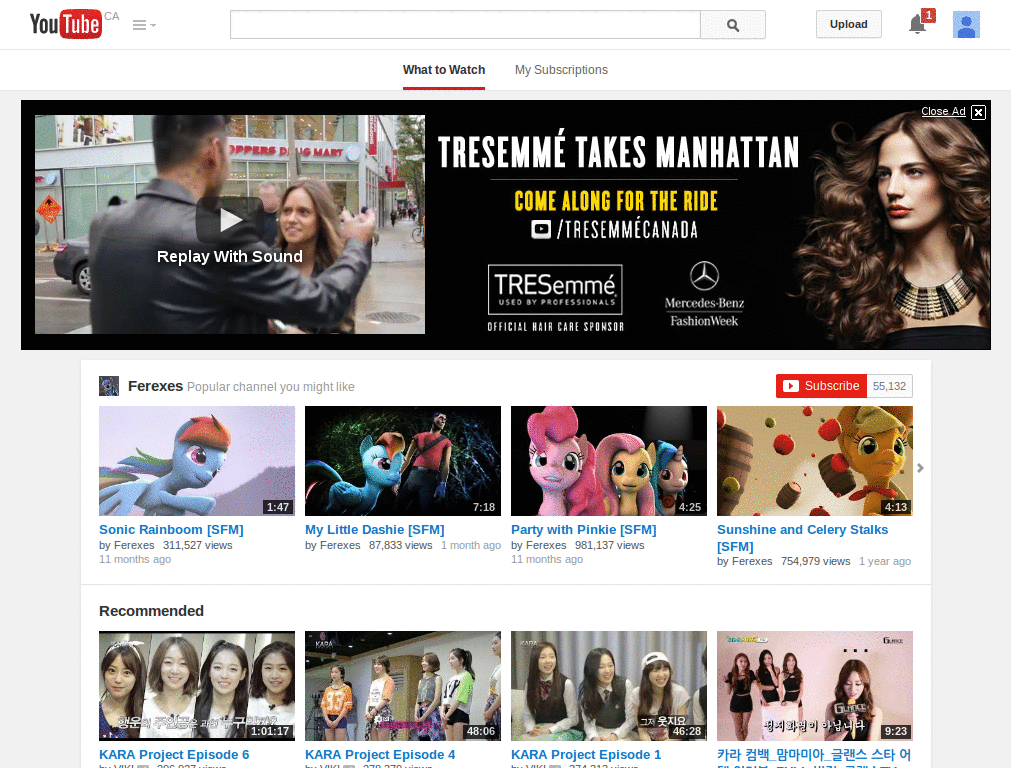
Task: Open the Party with Pinkie [SFM] thumbnail
Action: point(608,461)
